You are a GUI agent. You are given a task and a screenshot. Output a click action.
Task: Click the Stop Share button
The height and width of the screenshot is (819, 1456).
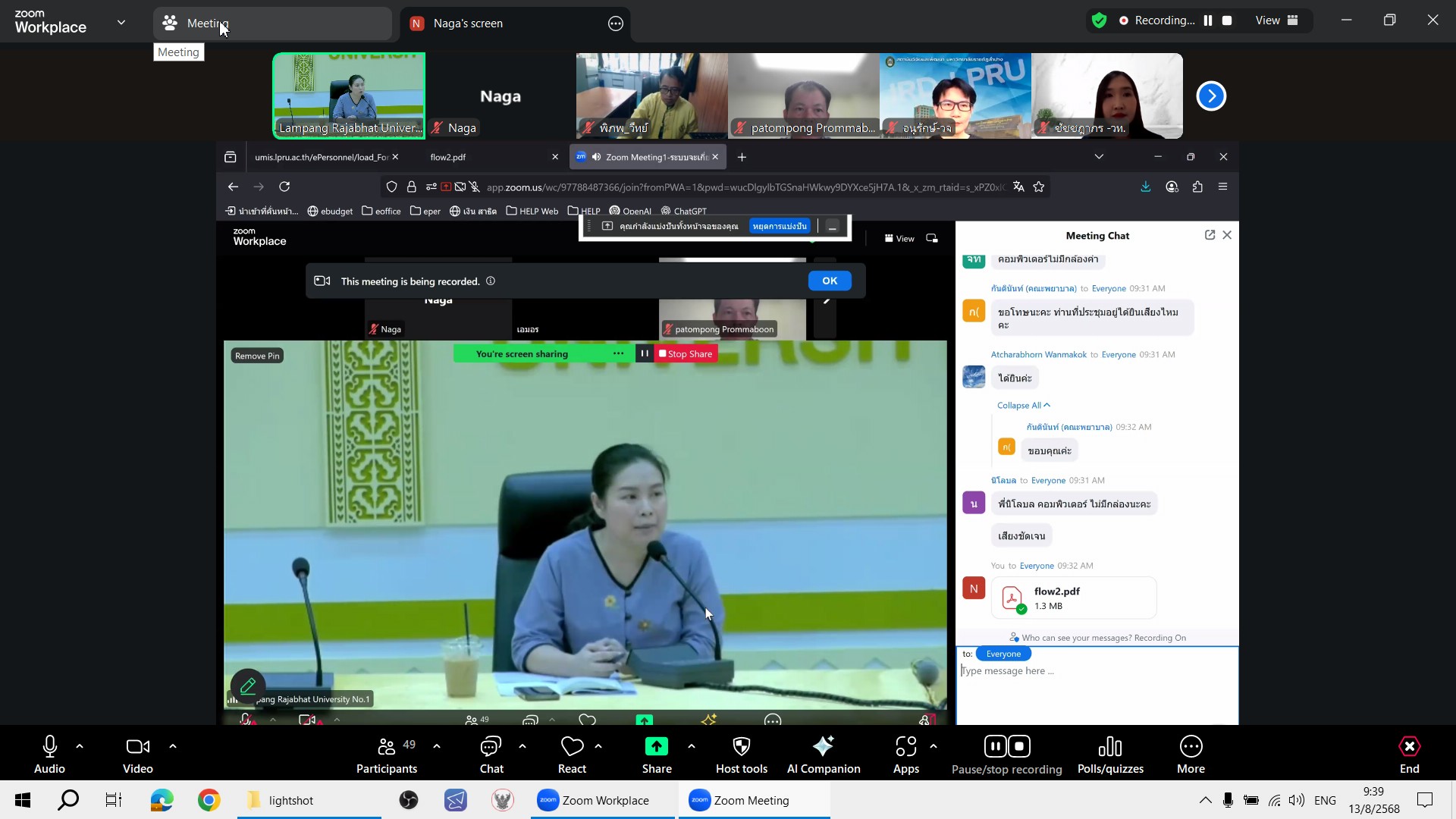coord(686,353)
